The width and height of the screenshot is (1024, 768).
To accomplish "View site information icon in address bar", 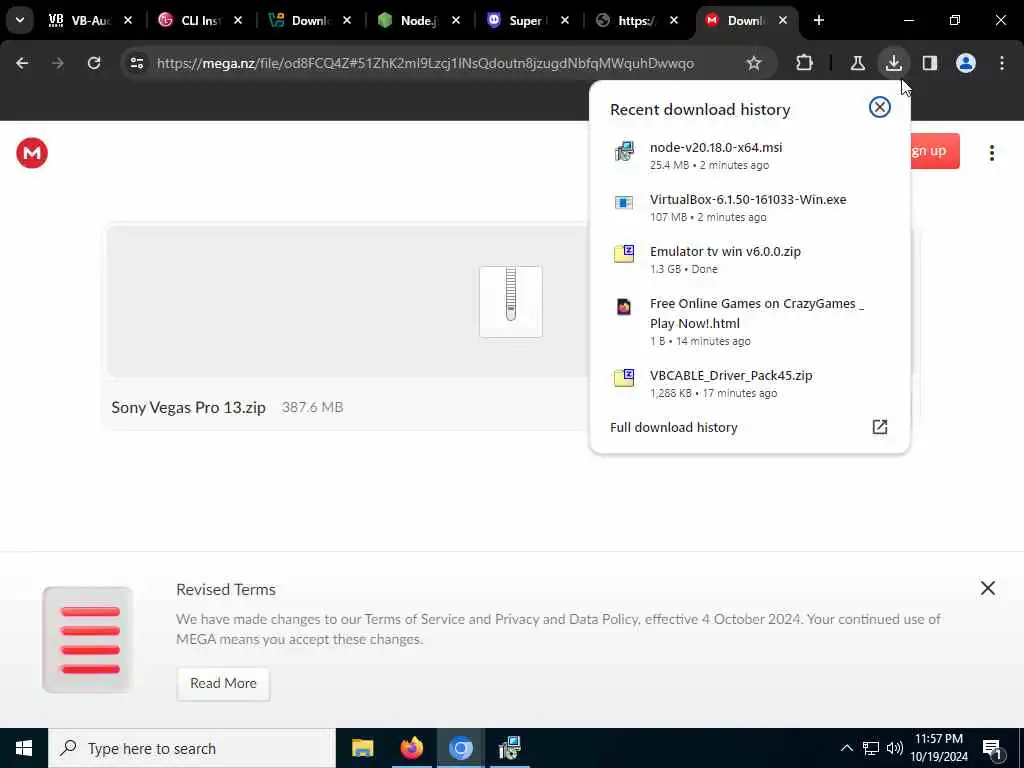I will (136, 63).
